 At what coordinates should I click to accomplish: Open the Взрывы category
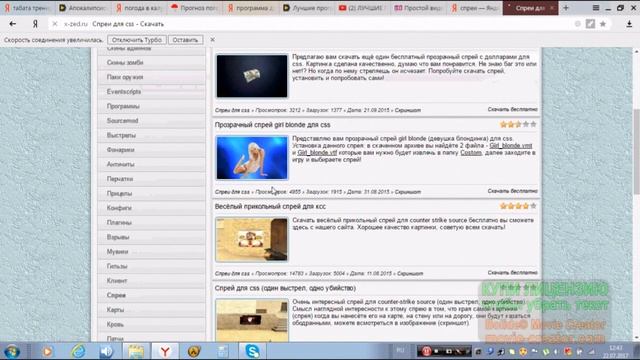click(x=151, y=237)
